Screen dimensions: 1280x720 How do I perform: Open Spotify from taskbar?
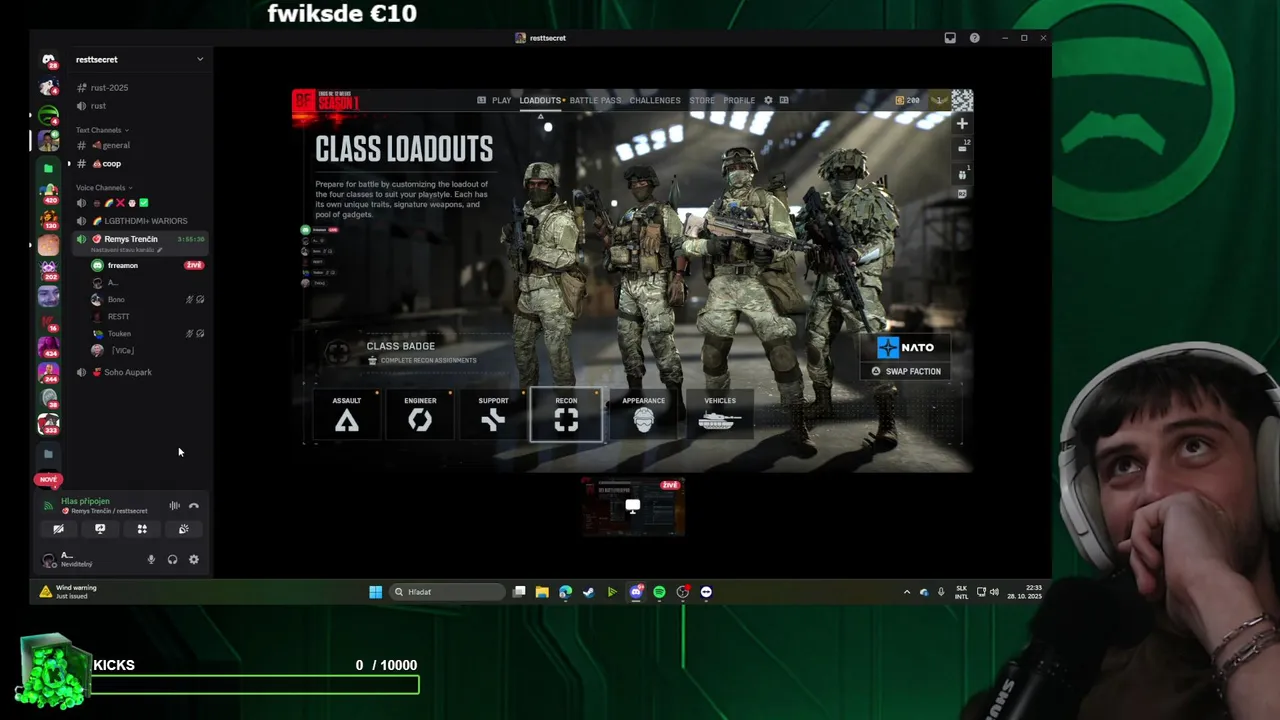(659, 592)
